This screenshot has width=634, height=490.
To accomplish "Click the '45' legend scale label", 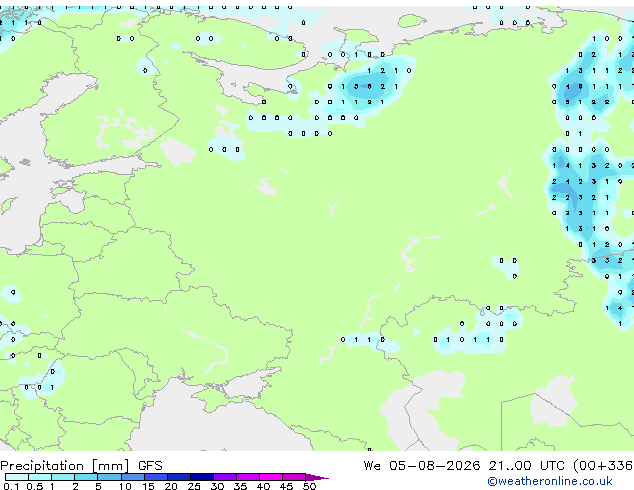I will (286, 486).
